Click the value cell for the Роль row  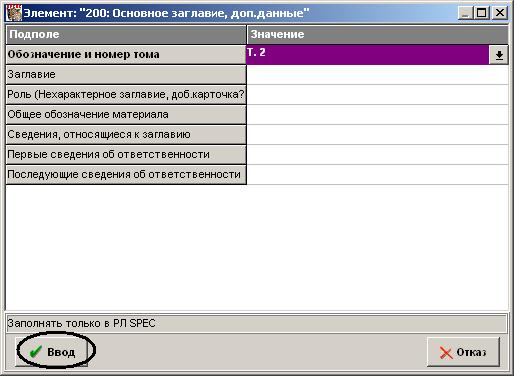378,95
